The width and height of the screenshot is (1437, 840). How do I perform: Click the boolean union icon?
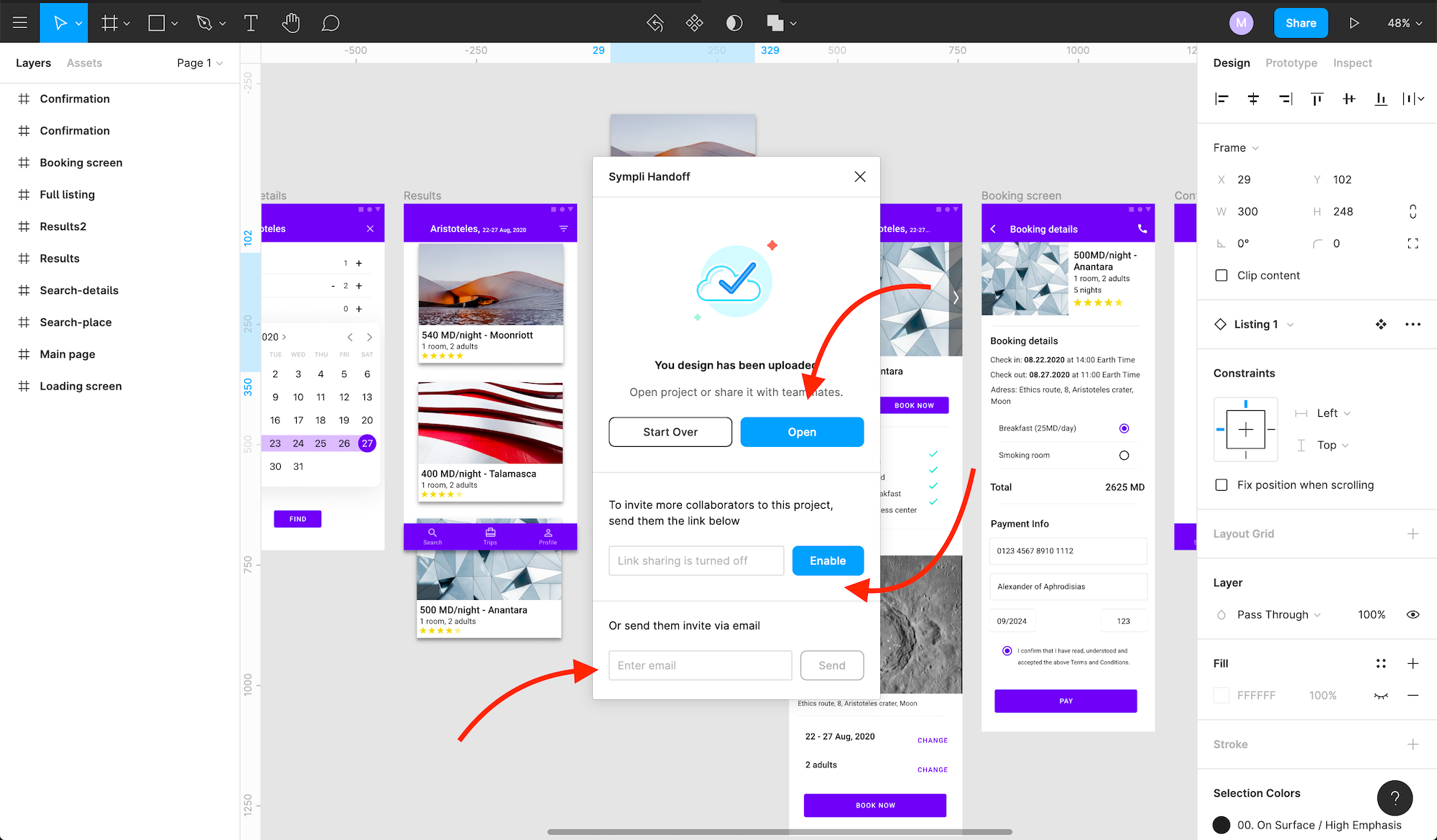pyautogui.click(x=775, y=23)
